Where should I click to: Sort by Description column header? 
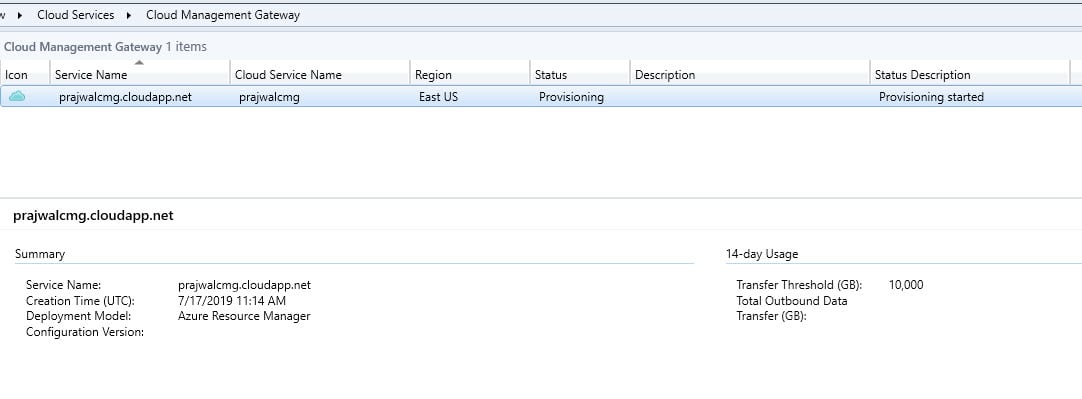click(750, 75)
